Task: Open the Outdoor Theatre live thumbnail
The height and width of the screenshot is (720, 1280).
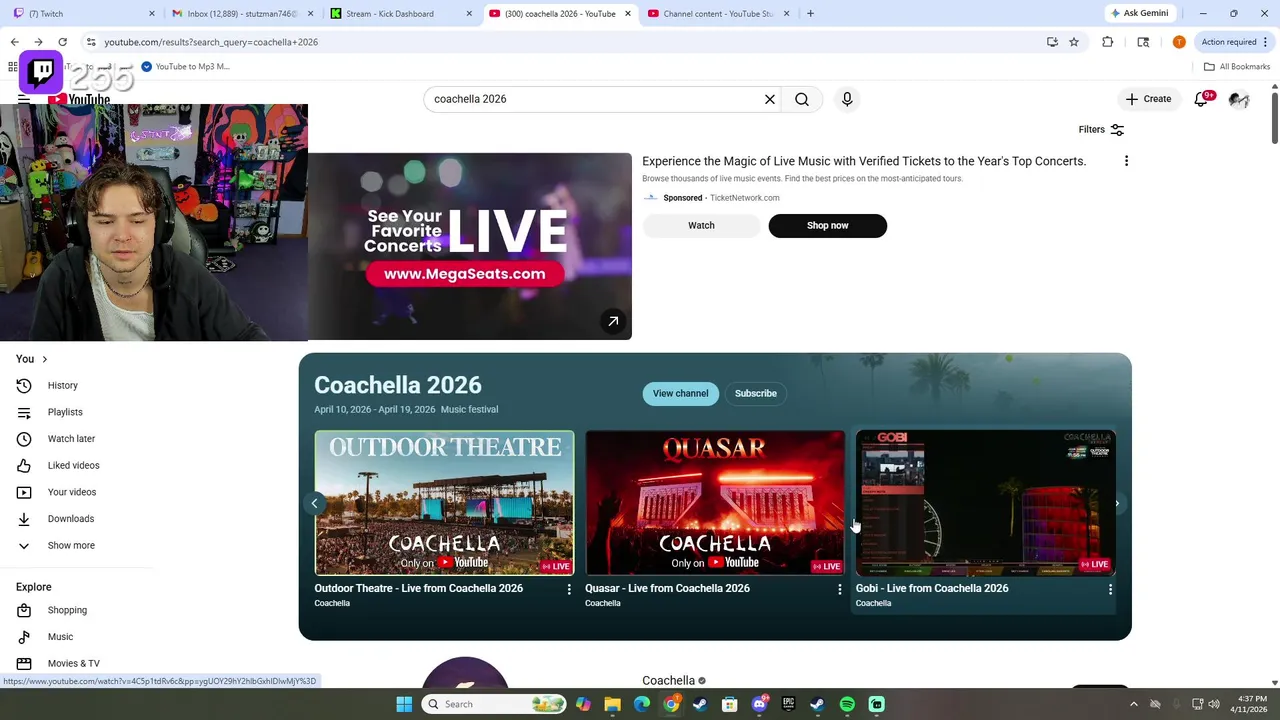Action: pos(444,503)
